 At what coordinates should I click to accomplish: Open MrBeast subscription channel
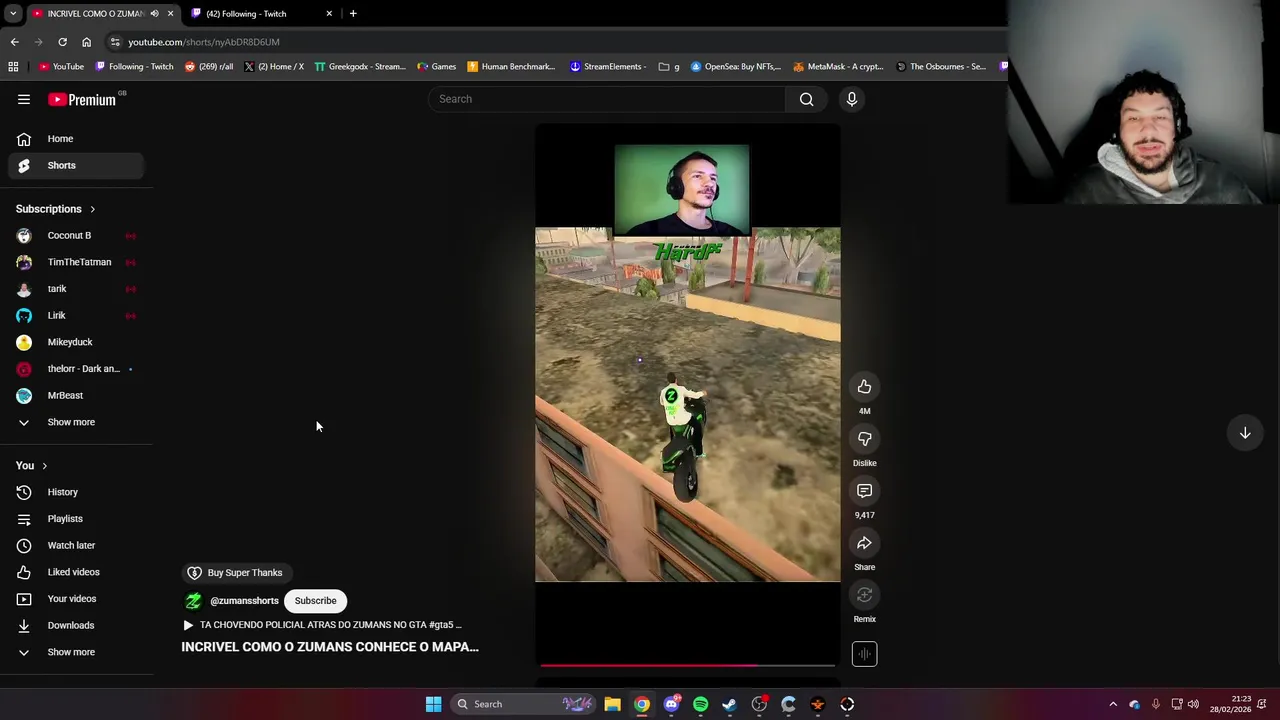pos(76,396)
